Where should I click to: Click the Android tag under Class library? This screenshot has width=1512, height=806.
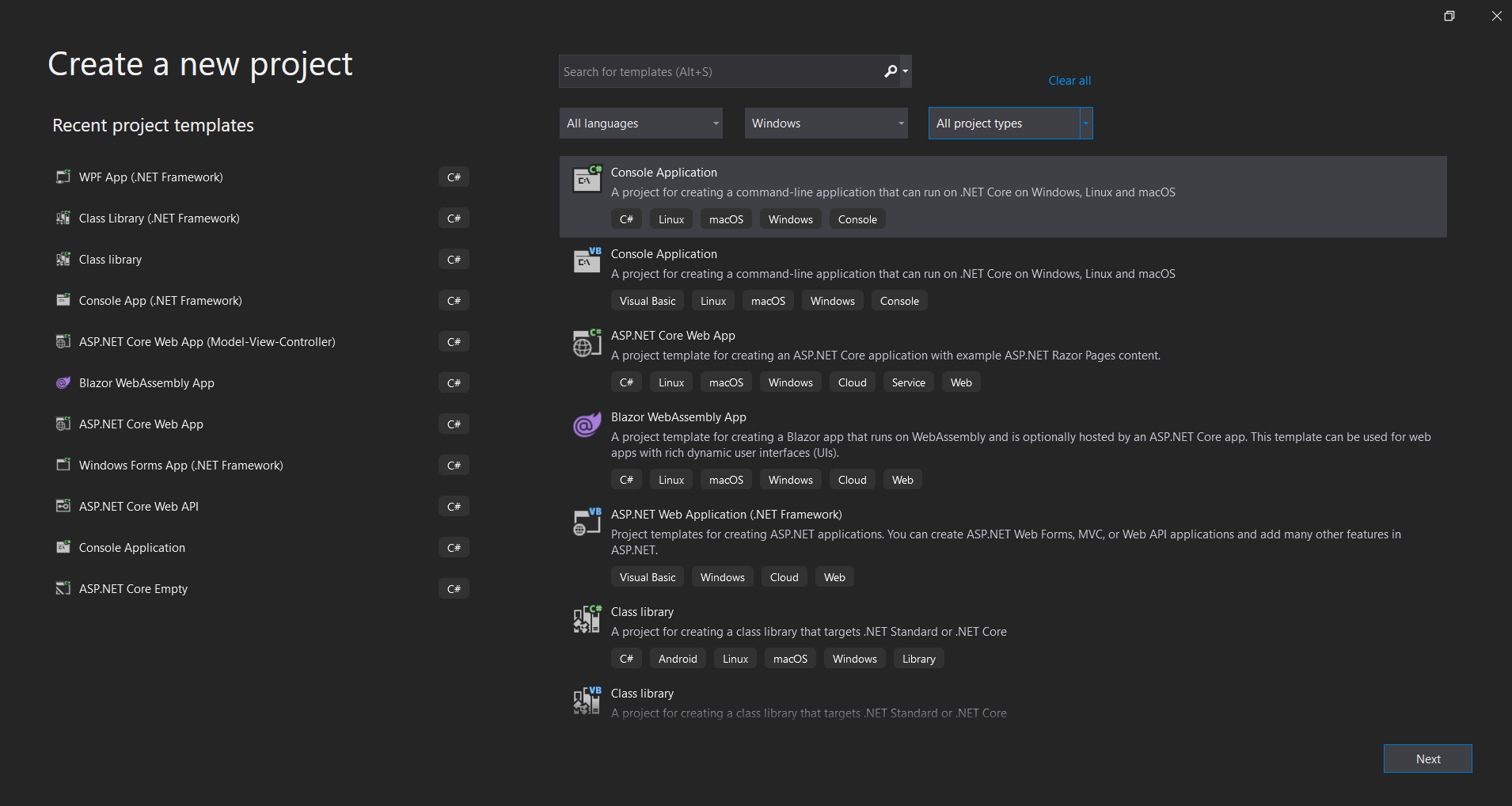click(678, 659)
